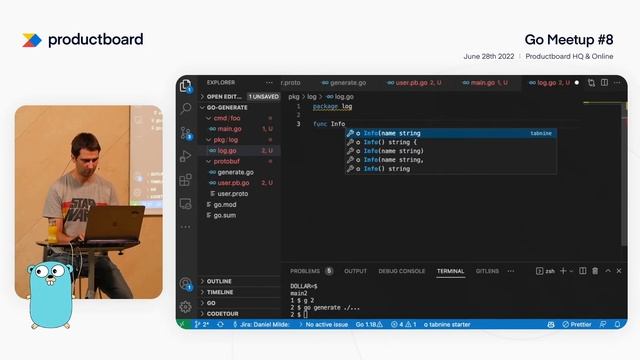Image resolution: width=640 pixels, height=360 pixels.
Task: Click the open changes compare icon
Action: coord(591,82)
